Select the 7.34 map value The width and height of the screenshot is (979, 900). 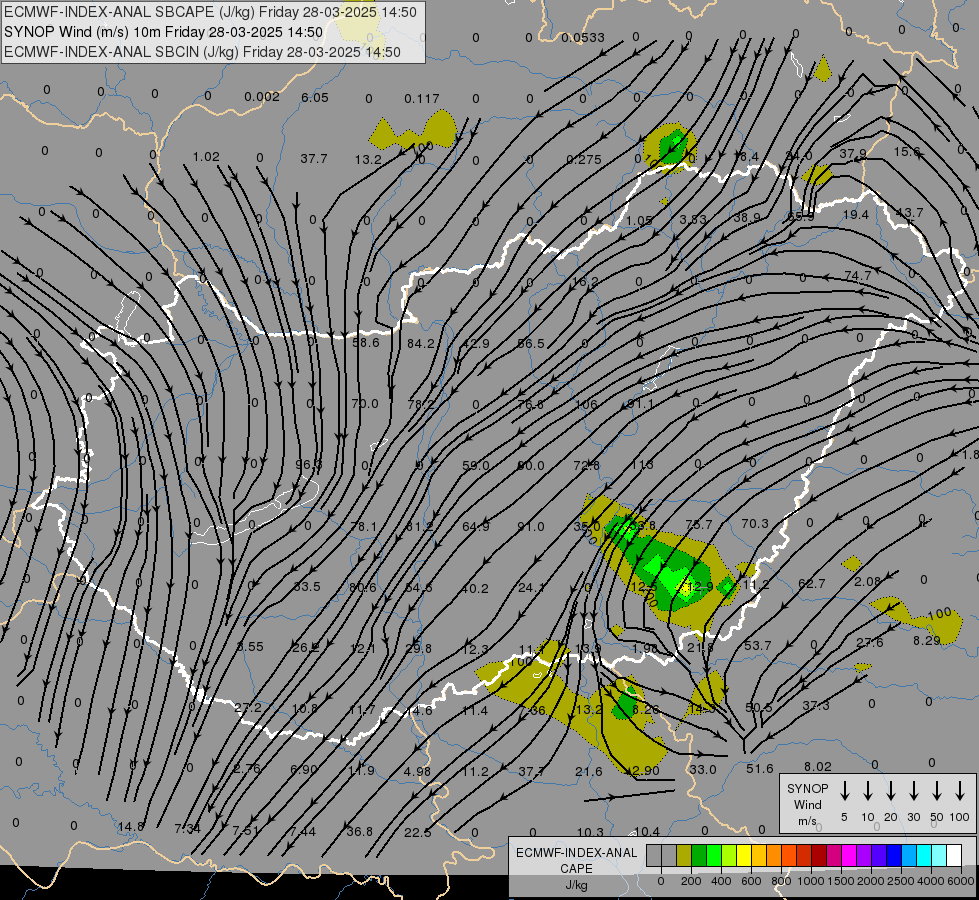click(187, 829)
